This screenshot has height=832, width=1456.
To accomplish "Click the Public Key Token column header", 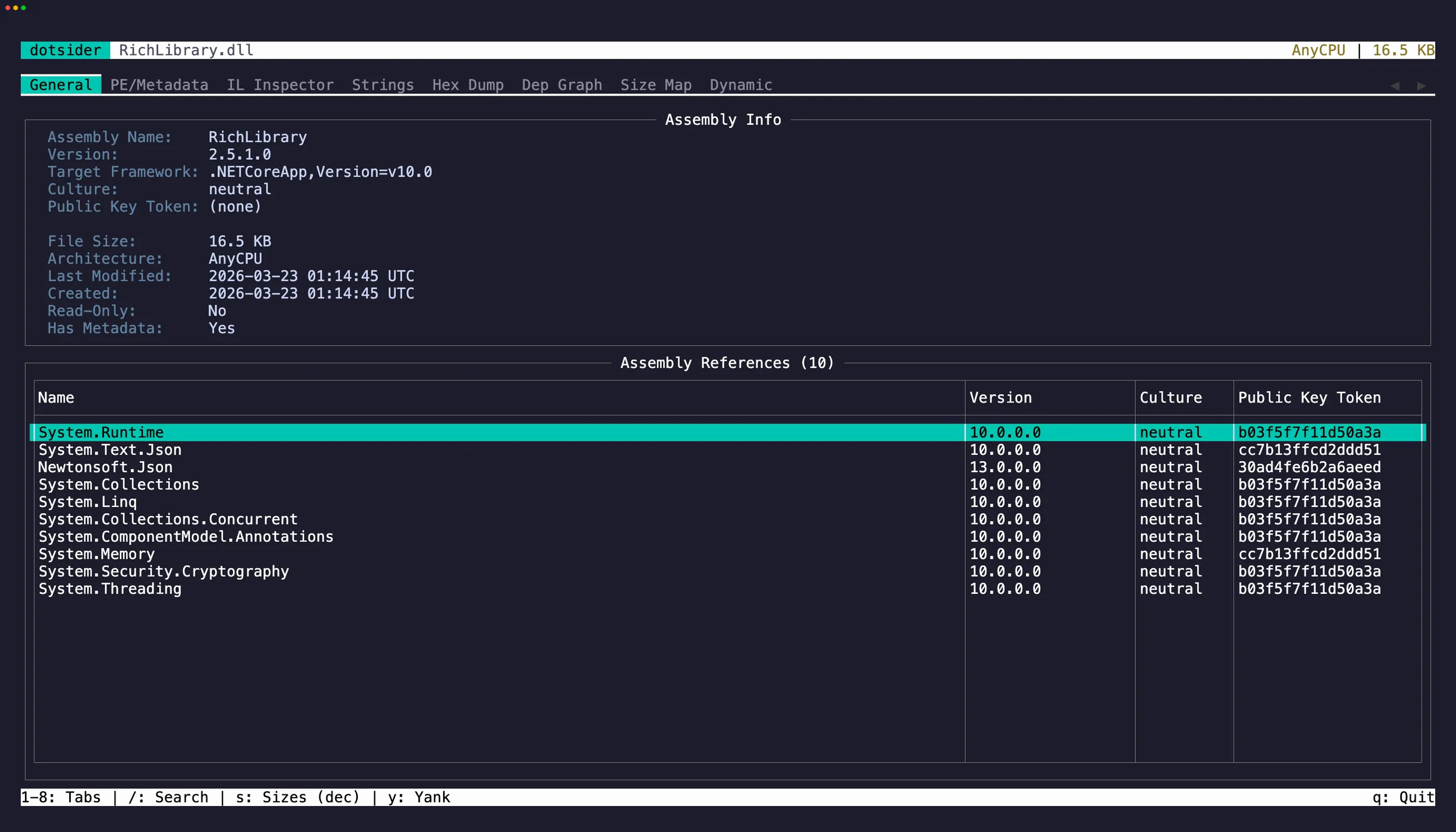I will click(x=1308, y=398).
